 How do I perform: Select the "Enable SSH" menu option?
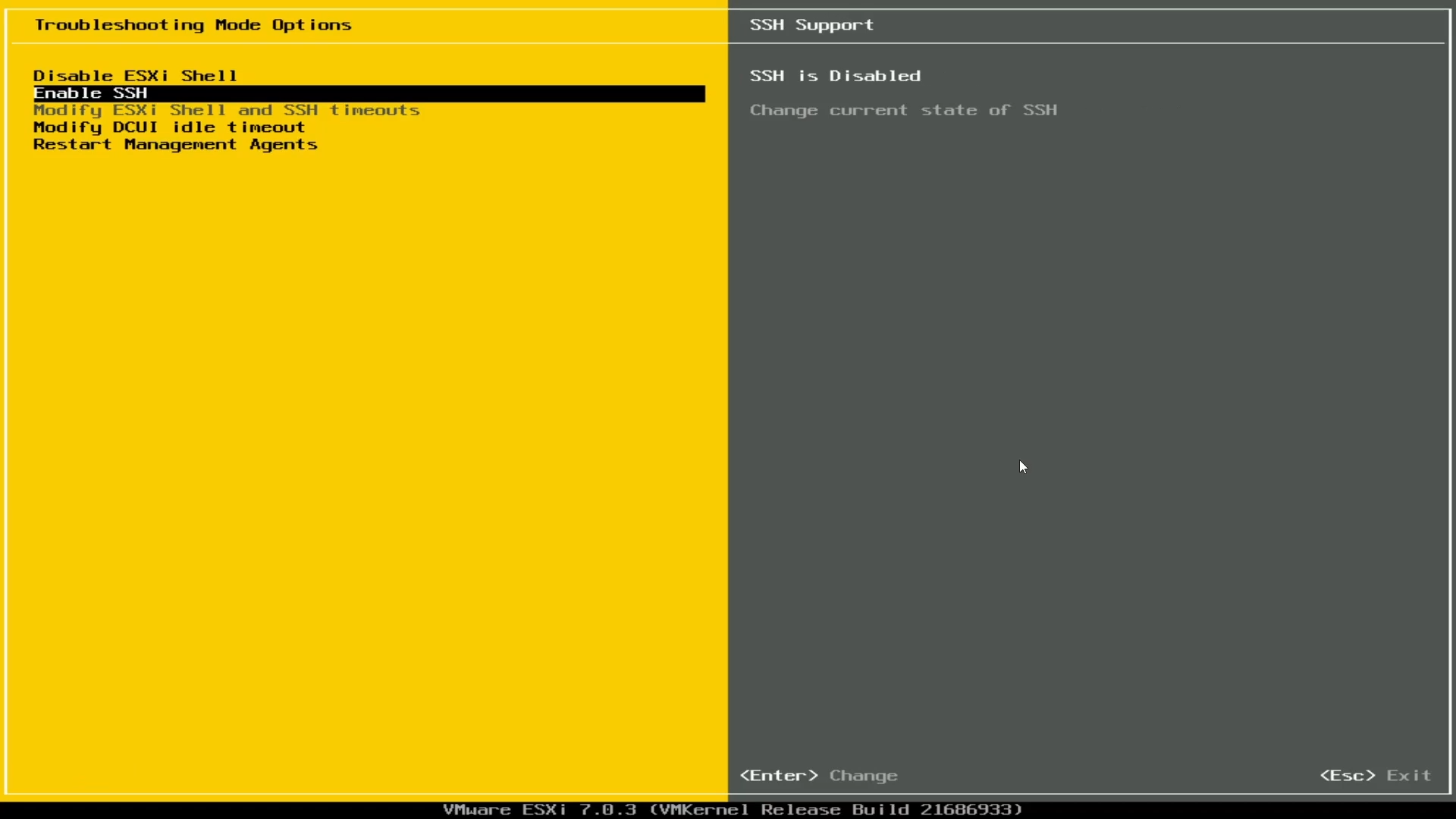[90, 93]
